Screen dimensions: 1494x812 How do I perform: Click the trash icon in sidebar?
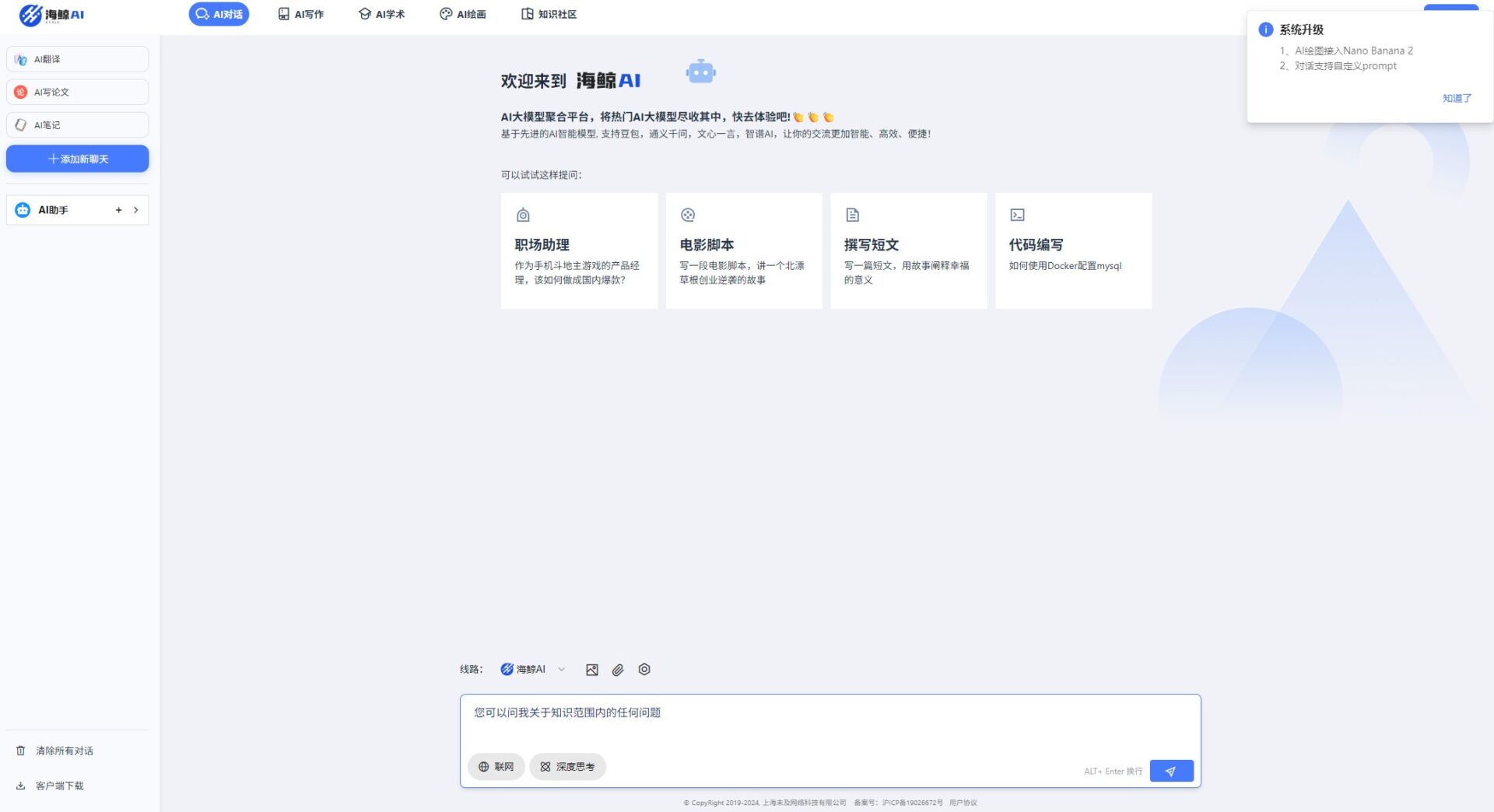tap(21, 751)
